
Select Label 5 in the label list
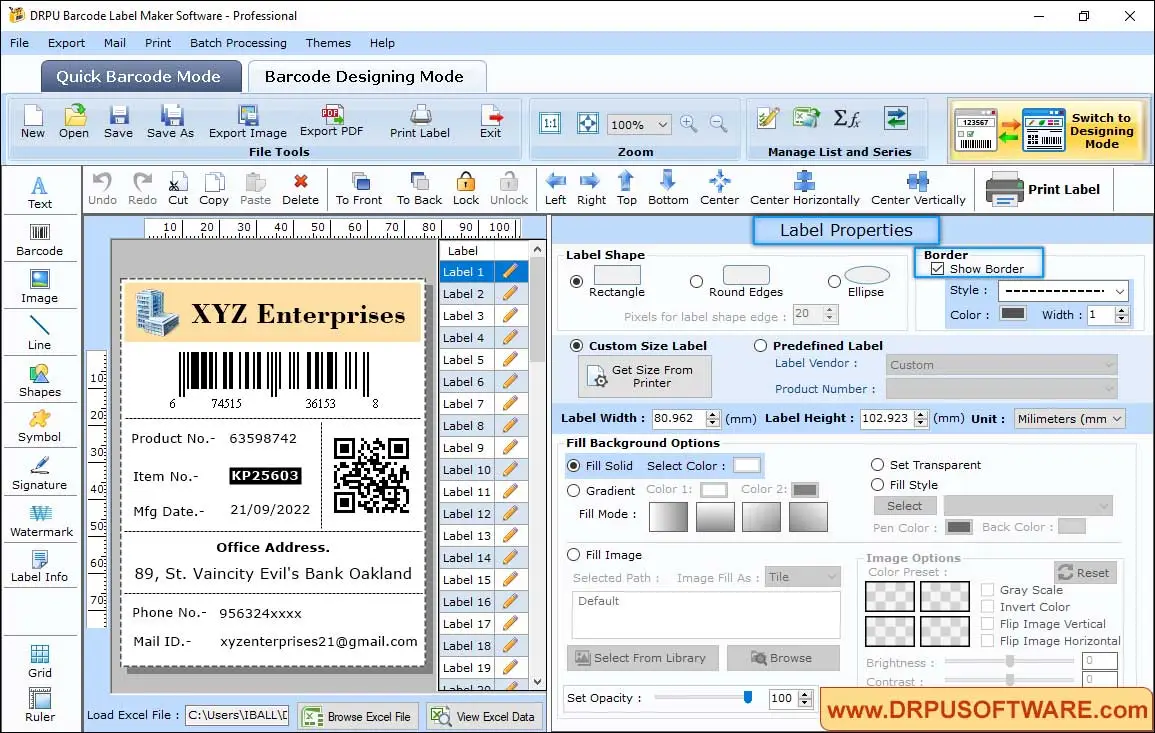pos(464,359)
